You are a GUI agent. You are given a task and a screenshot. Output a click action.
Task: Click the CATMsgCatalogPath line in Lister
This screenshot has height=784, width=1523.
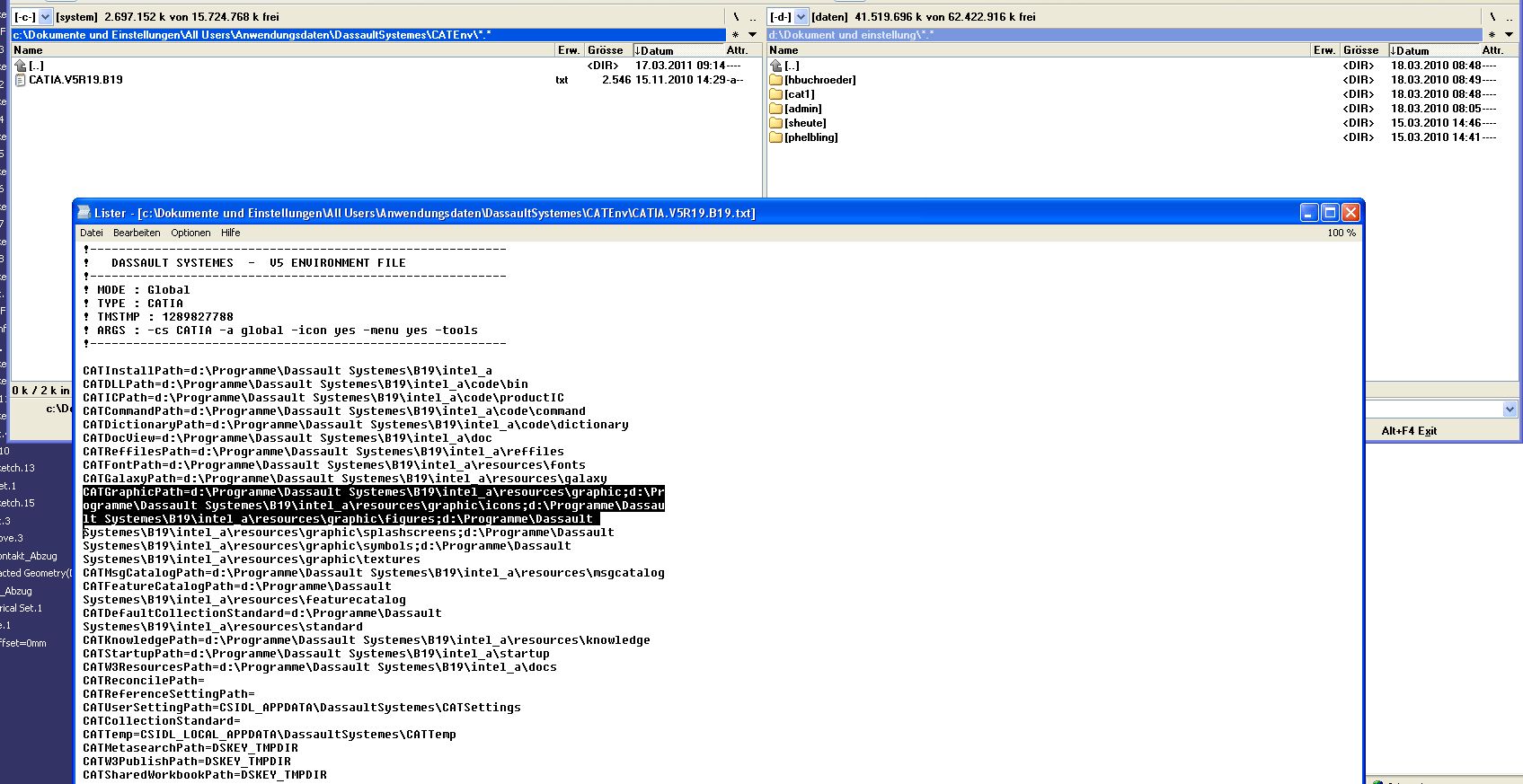point(374,573)
